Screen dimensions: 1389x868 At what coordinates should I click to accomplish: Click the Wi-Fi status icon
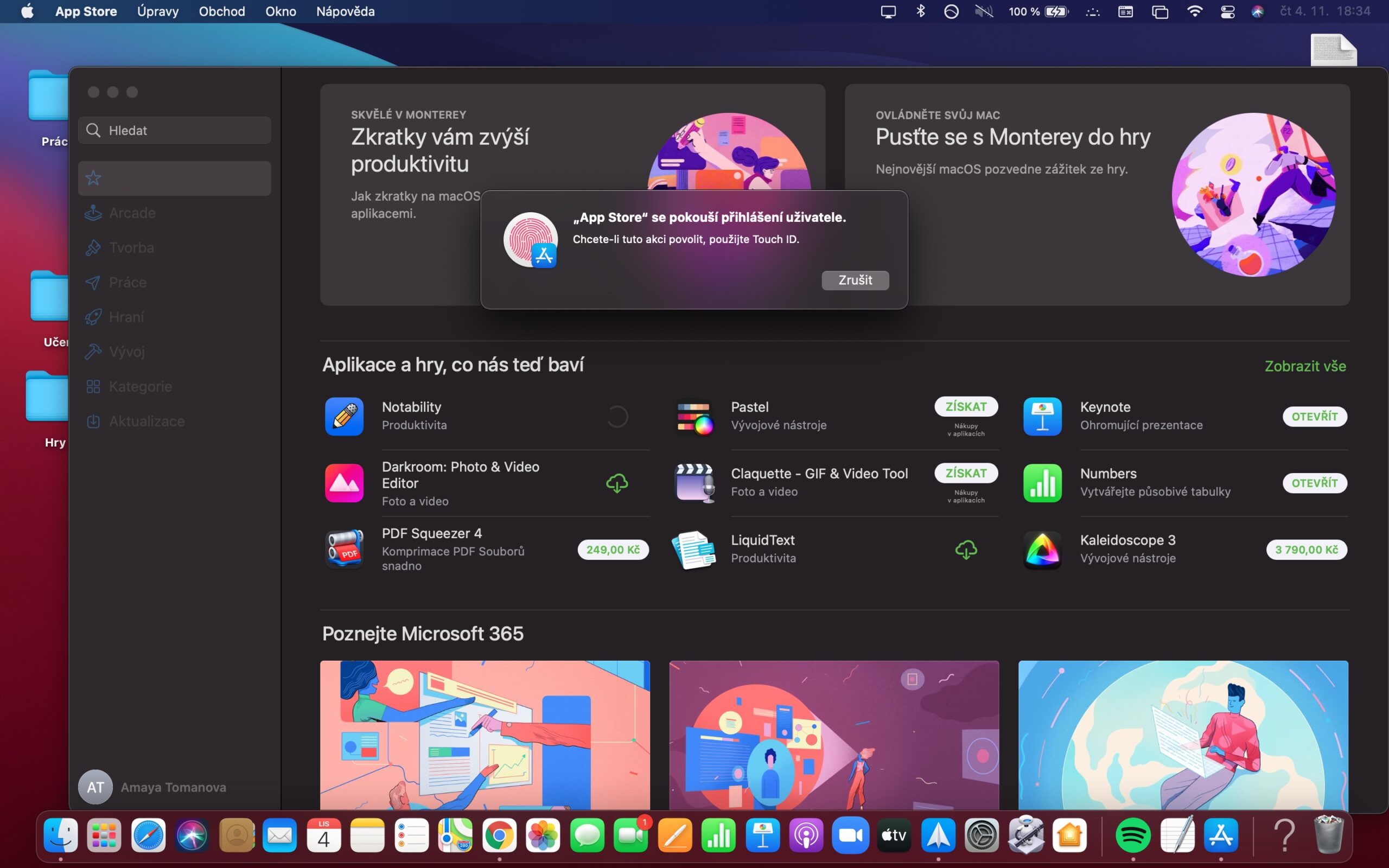[1194, 11]
